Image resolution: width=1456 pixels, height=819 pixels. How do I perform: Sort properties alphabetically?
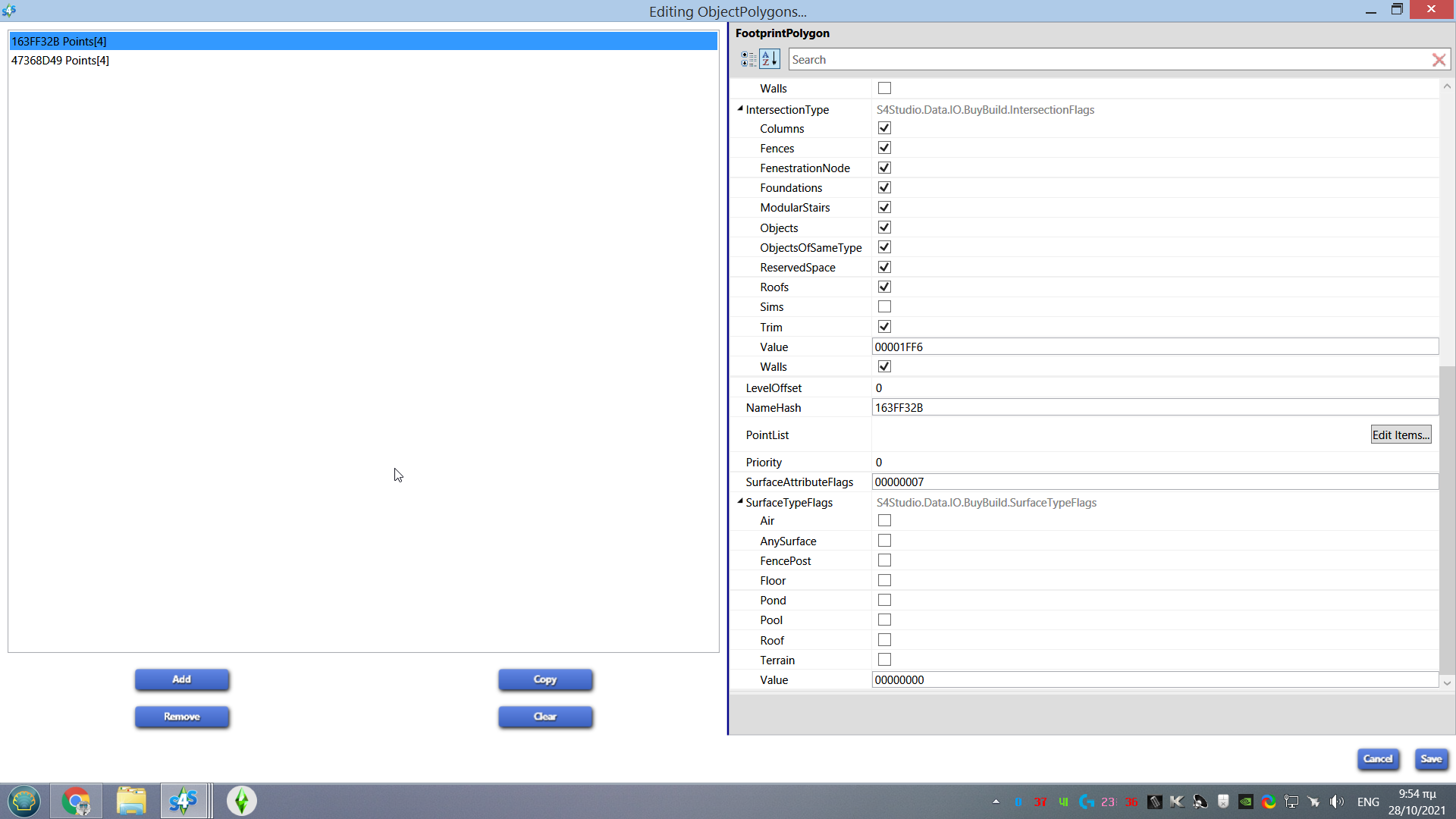click(770, 59)
